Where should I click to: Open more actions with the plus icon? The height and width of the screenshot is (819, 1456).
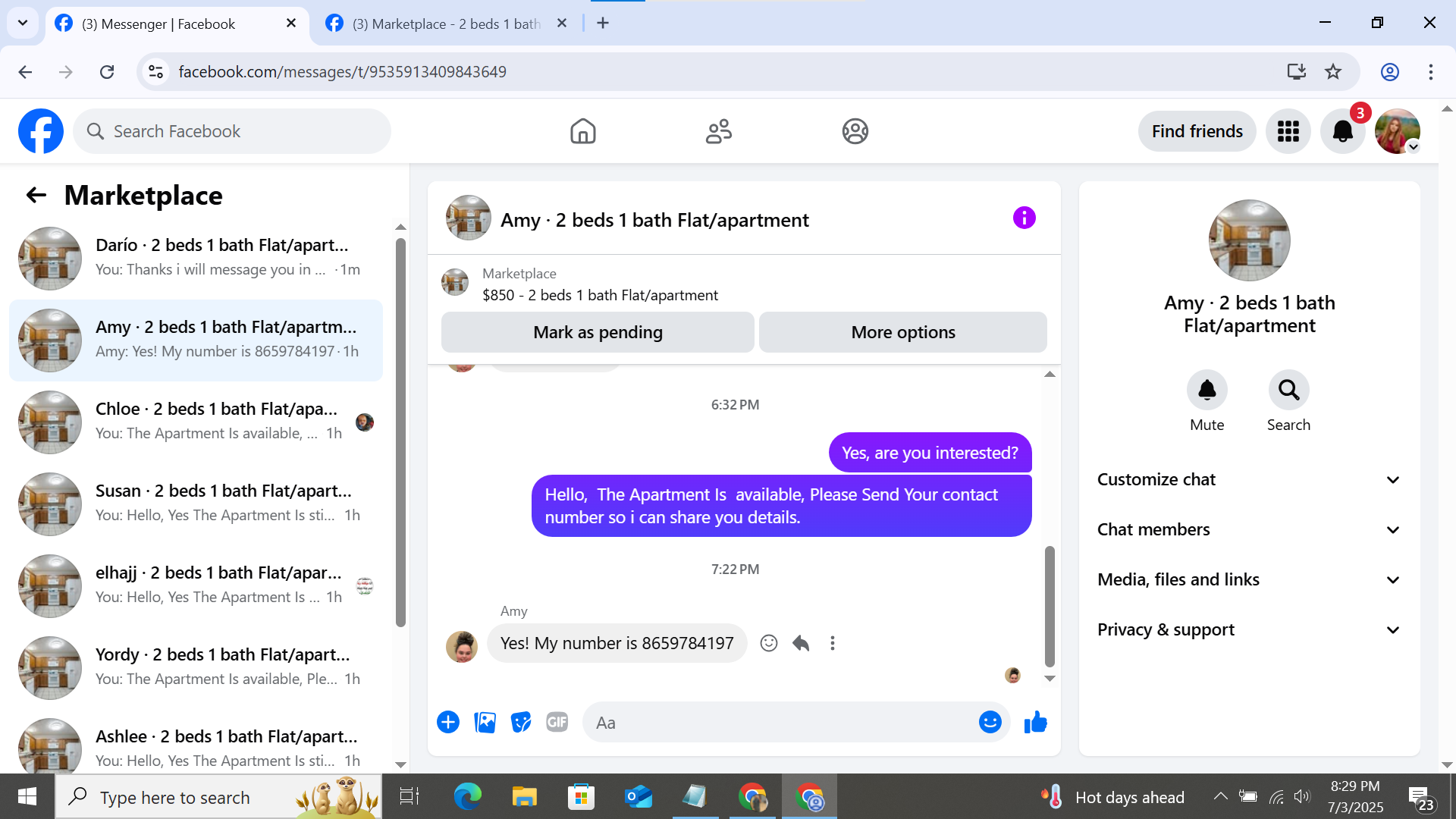point(448,723)
